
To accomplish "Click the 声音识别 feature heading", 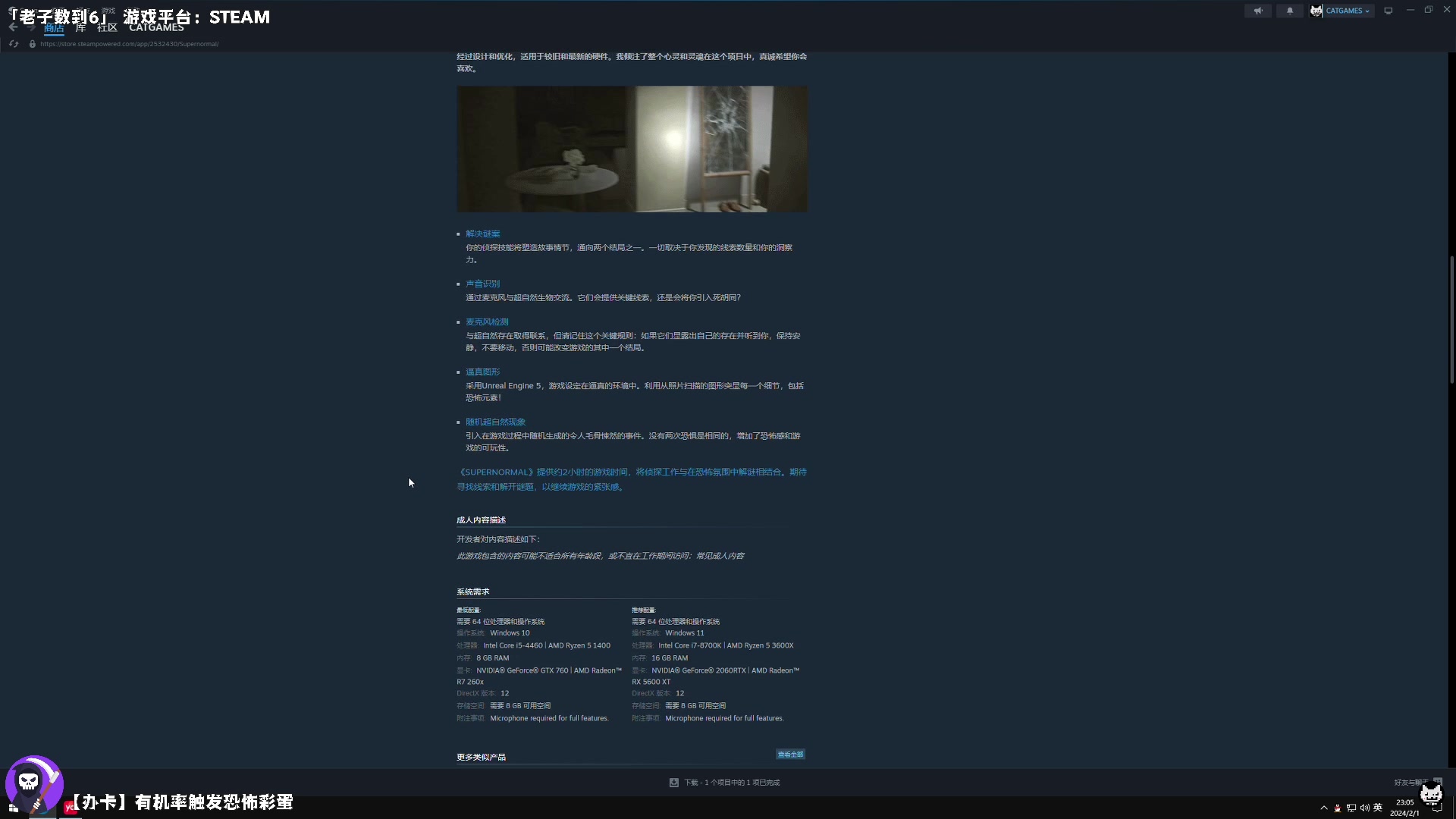I will [x=483, y=284].
